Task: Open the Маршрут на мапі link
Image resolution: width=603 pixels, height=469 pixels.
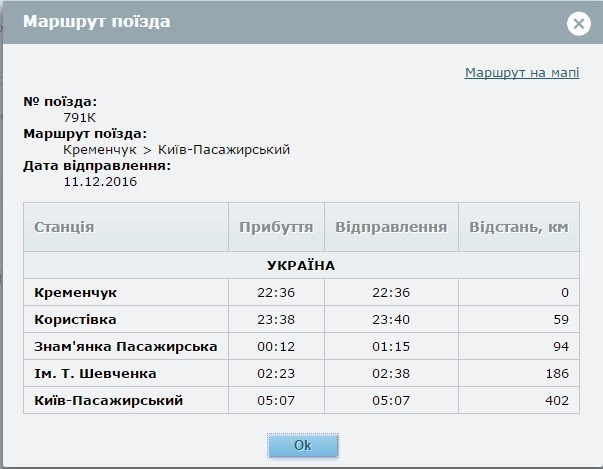Action: [521, 73]
